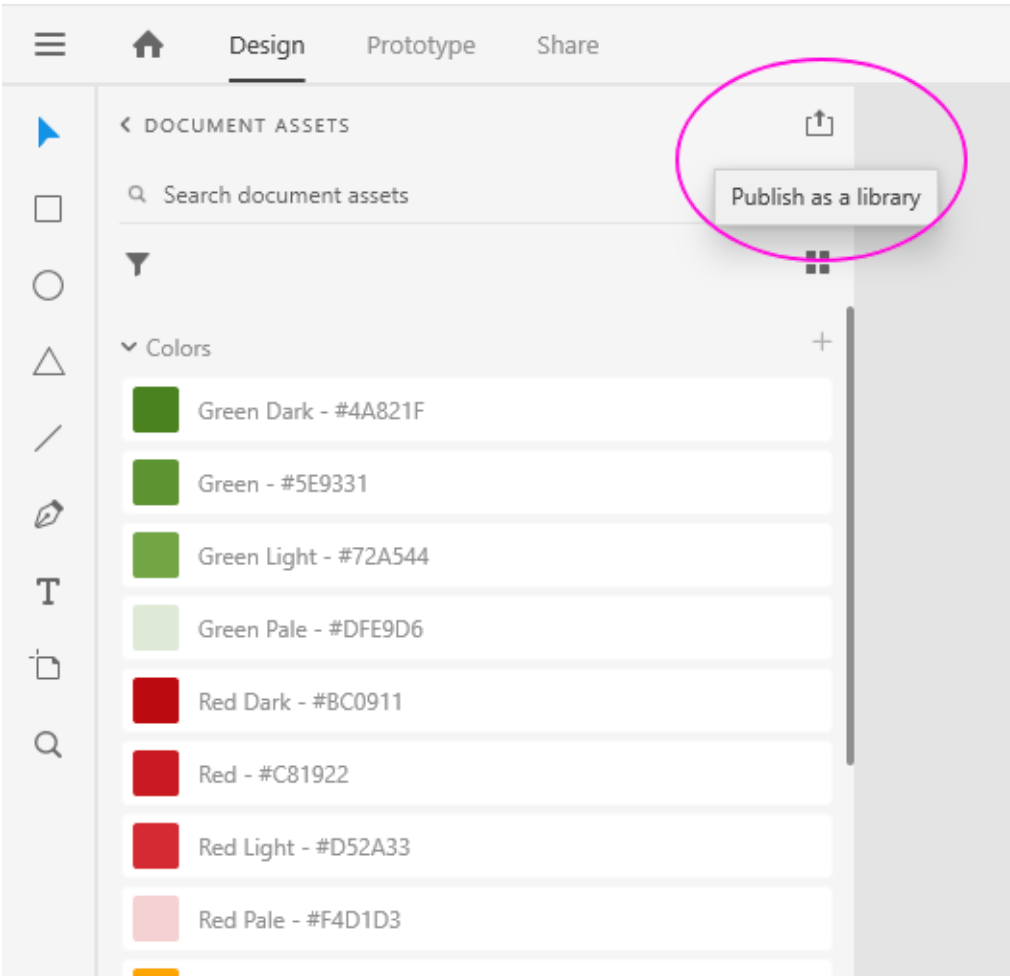Click the Publish as a library icon

(818, 124)
